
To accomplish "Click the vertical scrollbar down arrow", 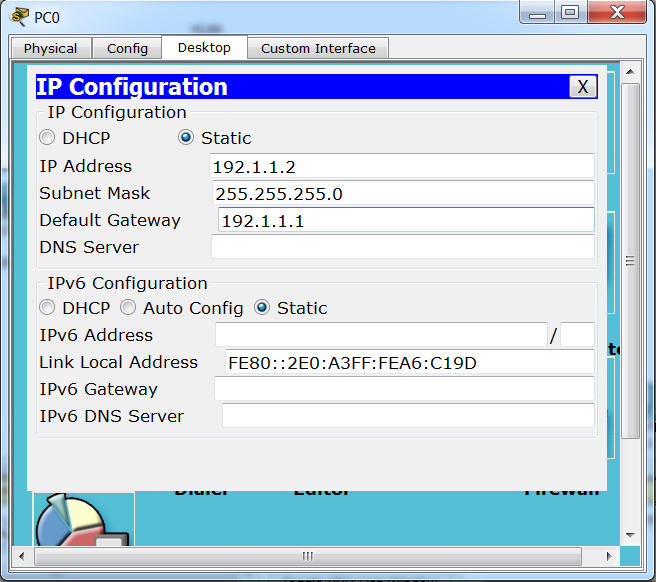I will [630, 535].
